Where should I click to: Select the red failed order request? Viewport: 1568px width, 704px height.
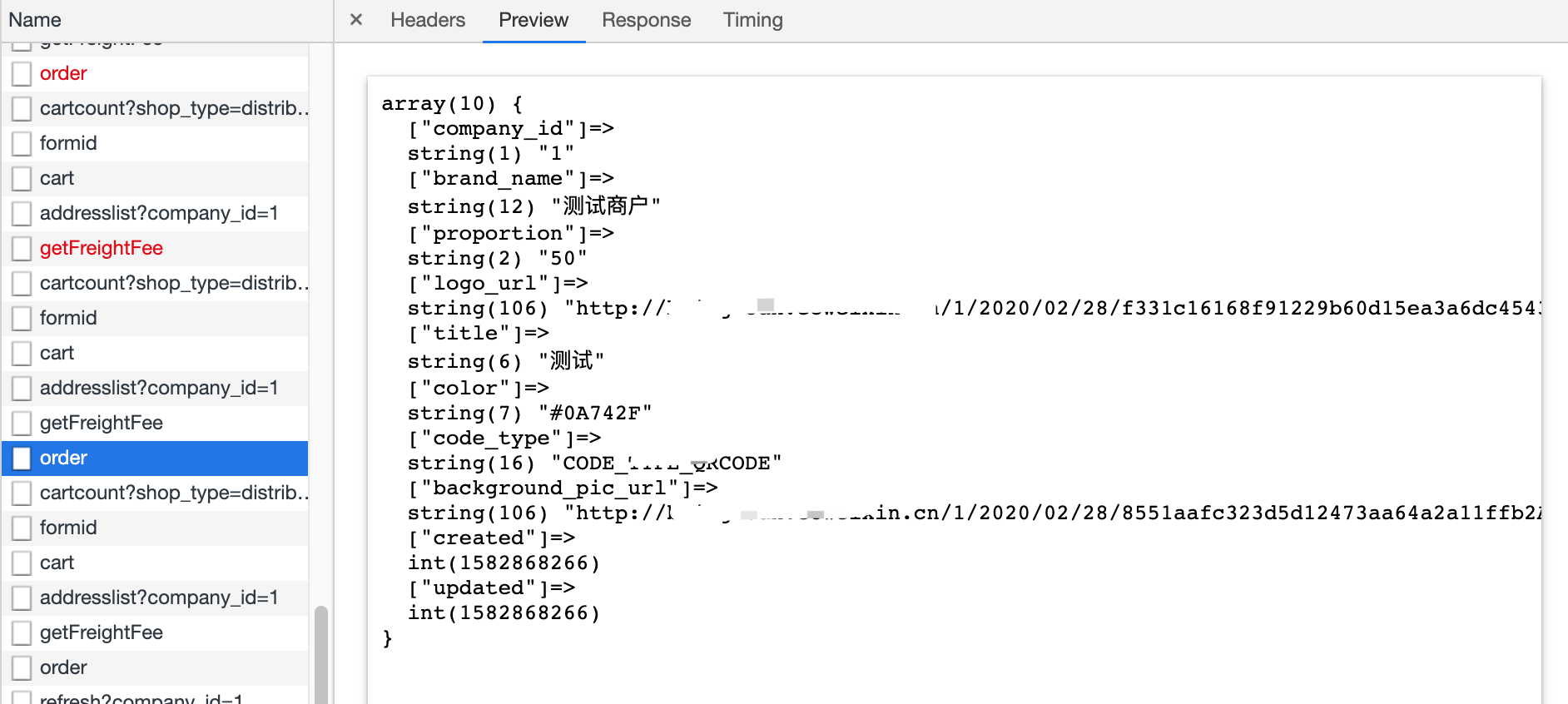point(63,73)
